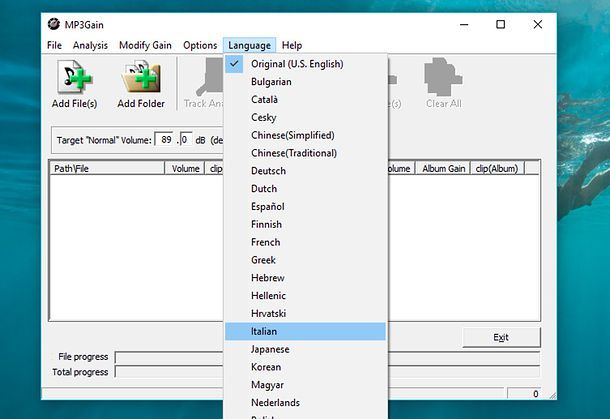Switch interface to Deutsch
610x419 pixels.
coord(305,171)
